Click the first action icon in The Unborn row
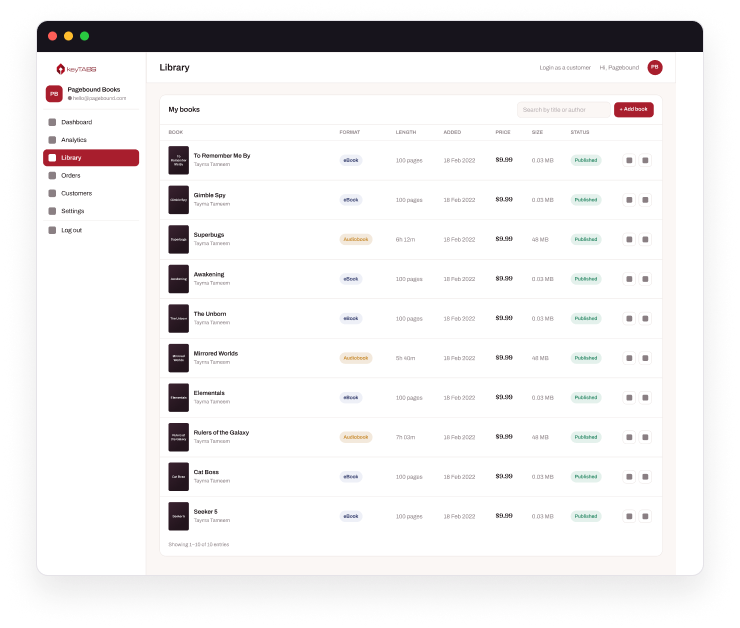Image resolution: width=740 pixels, height=628 pixels. pos(629,318)
